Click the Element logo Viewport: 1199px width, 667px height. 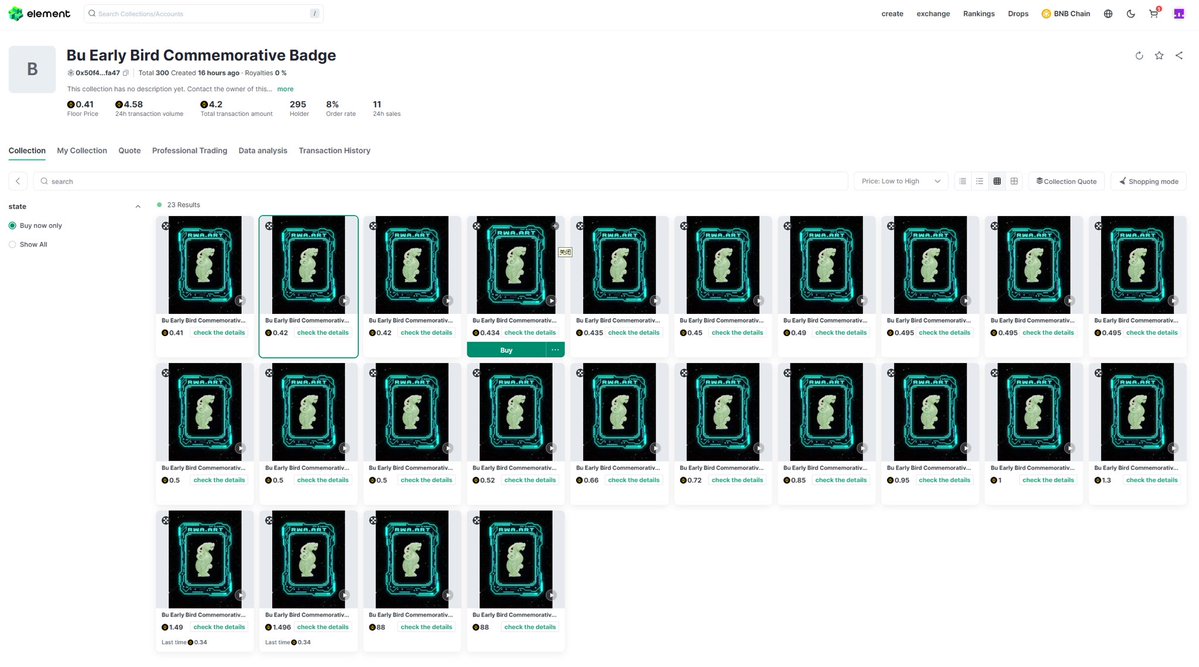39,14
